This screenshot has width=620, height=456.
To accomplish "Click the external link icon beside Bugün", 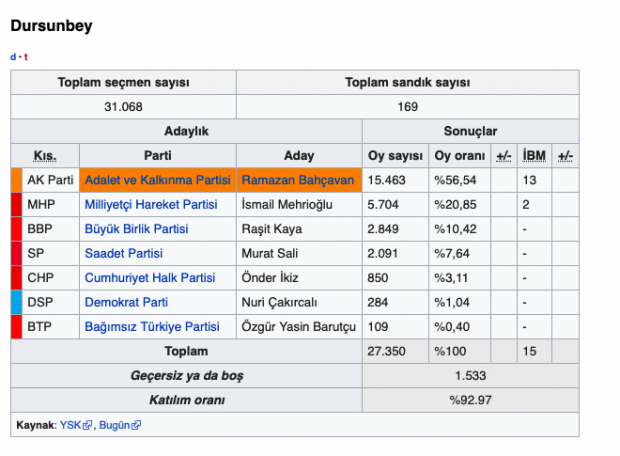I will click(x=136, y=425).
